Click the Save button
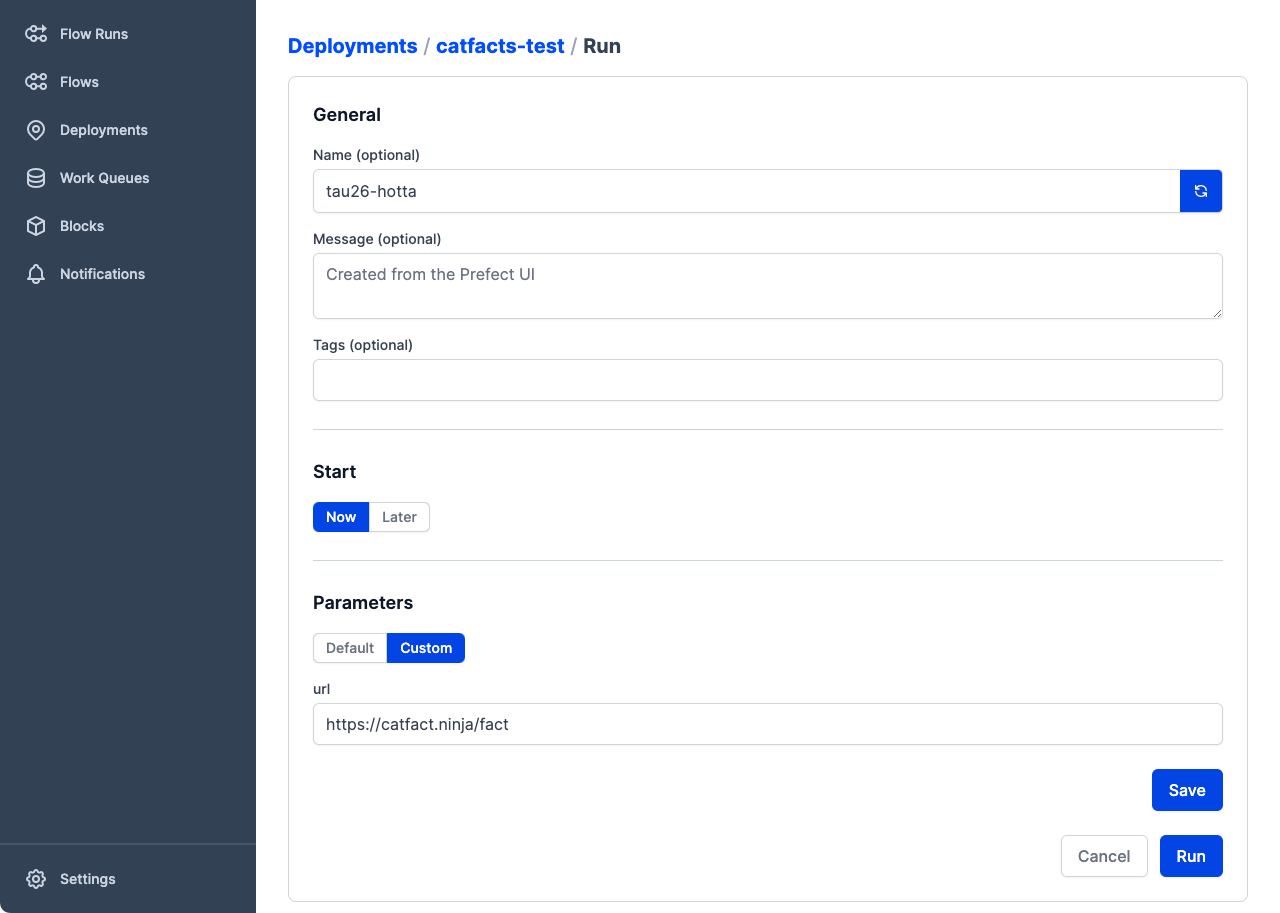 point(1187,790)
